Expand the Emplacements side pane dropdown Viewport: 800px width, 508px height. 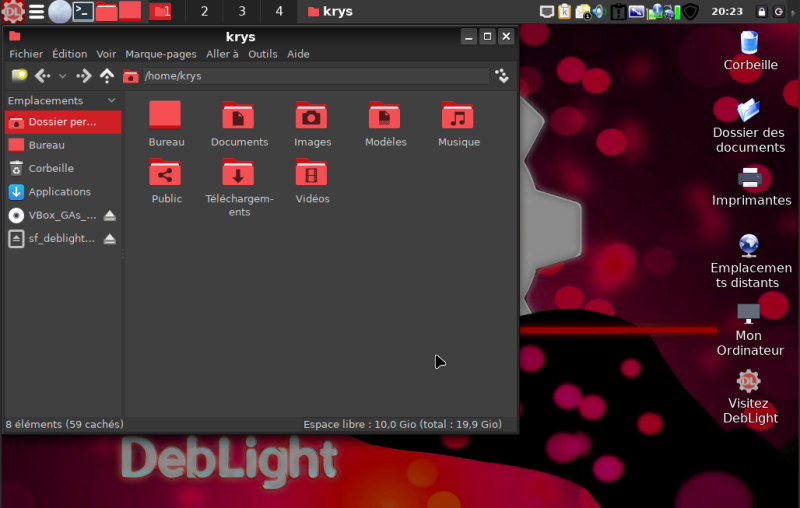(x=112, y=101)
